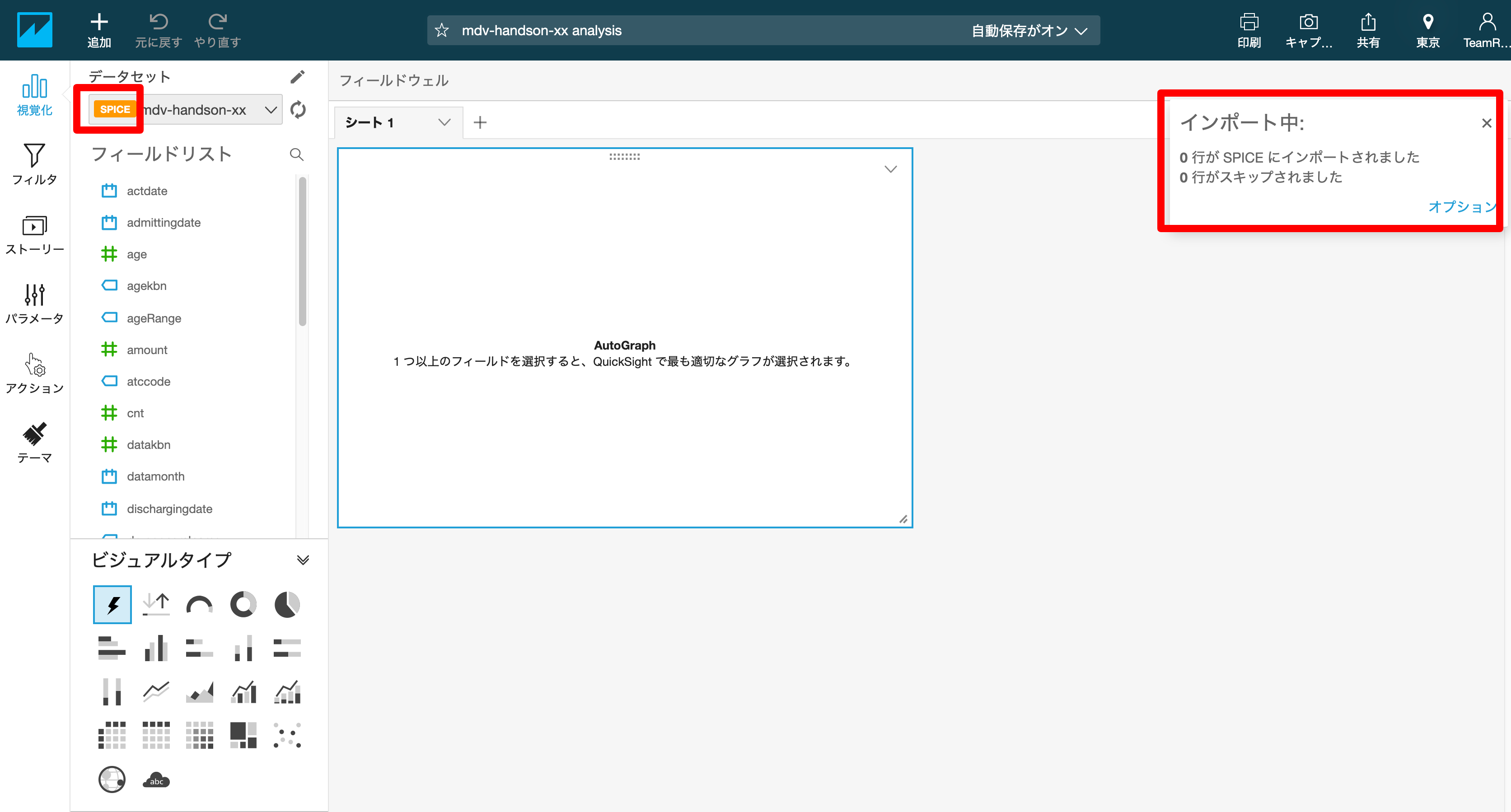Select the 視覚化 sidebar tab
The width and height of the screenshot is (1511, 812).
pyautogui.click(x=35, y=95)
